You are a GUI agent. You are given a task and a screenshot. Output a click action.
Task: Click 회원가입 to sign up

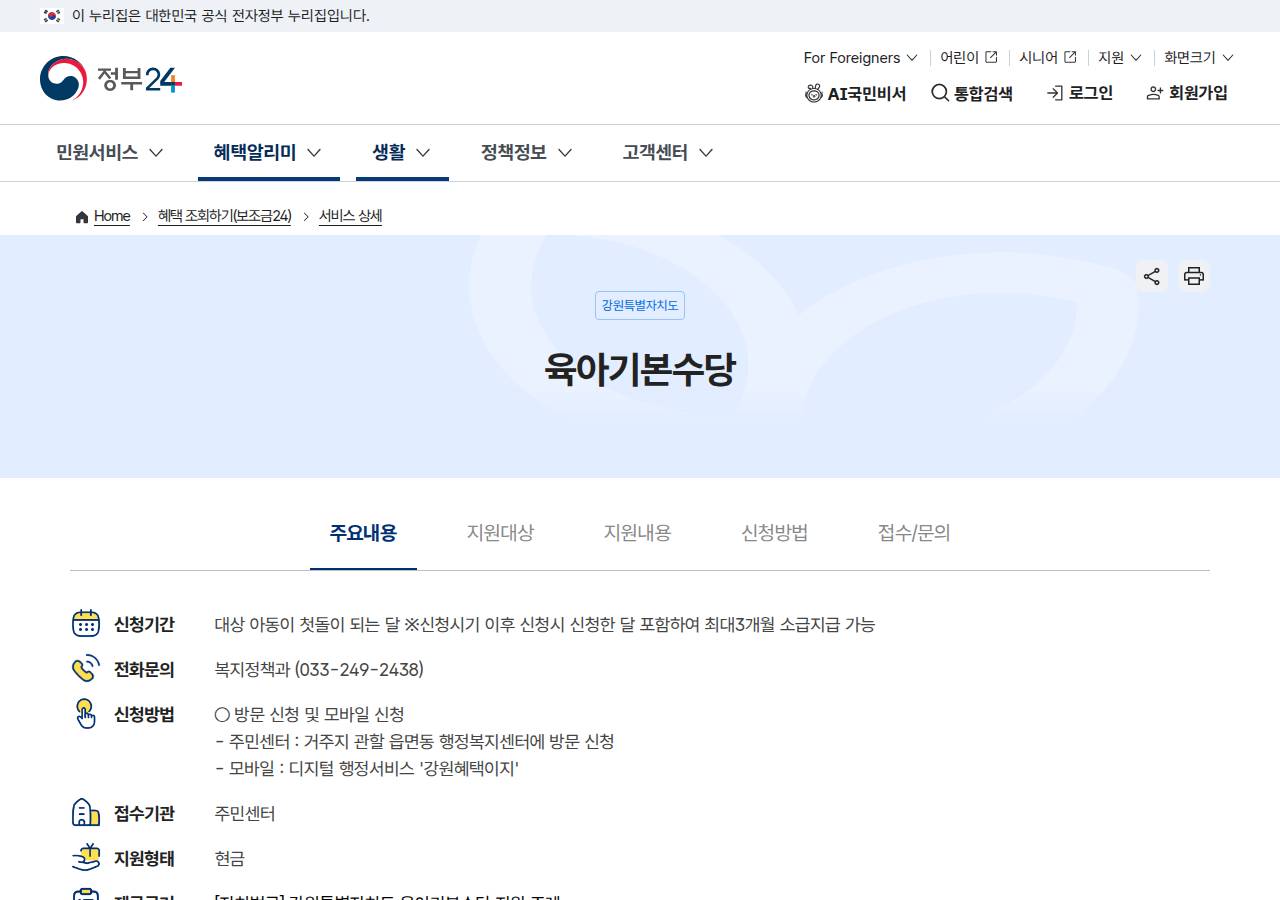[x=1187, y=93]
